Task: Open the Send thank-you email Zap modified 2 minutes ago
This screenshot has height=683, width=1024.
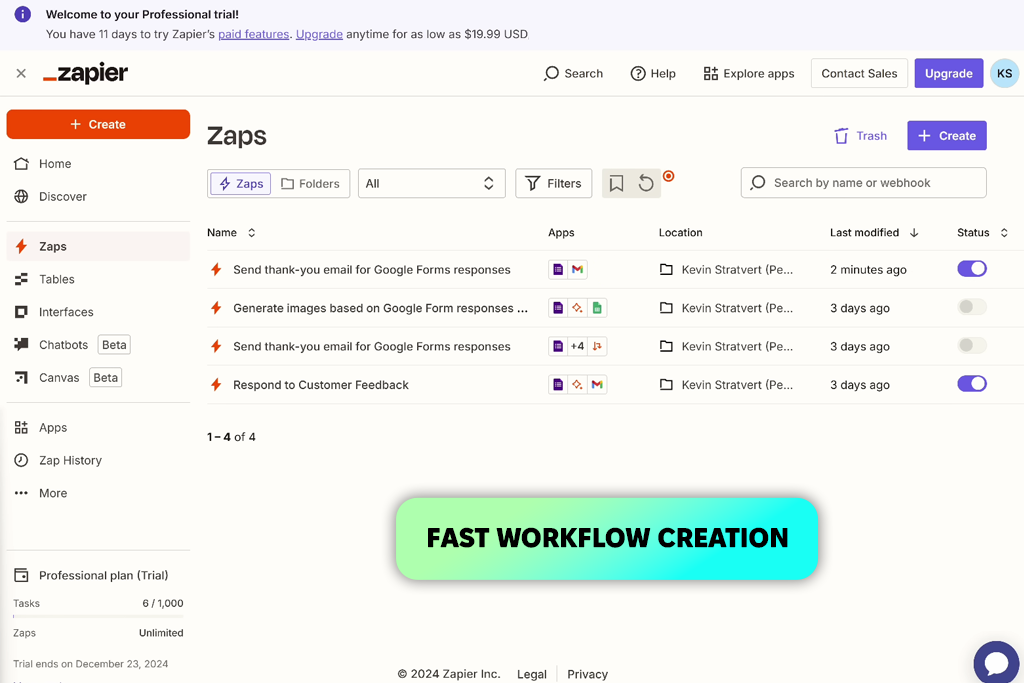Action: point(372,270)
